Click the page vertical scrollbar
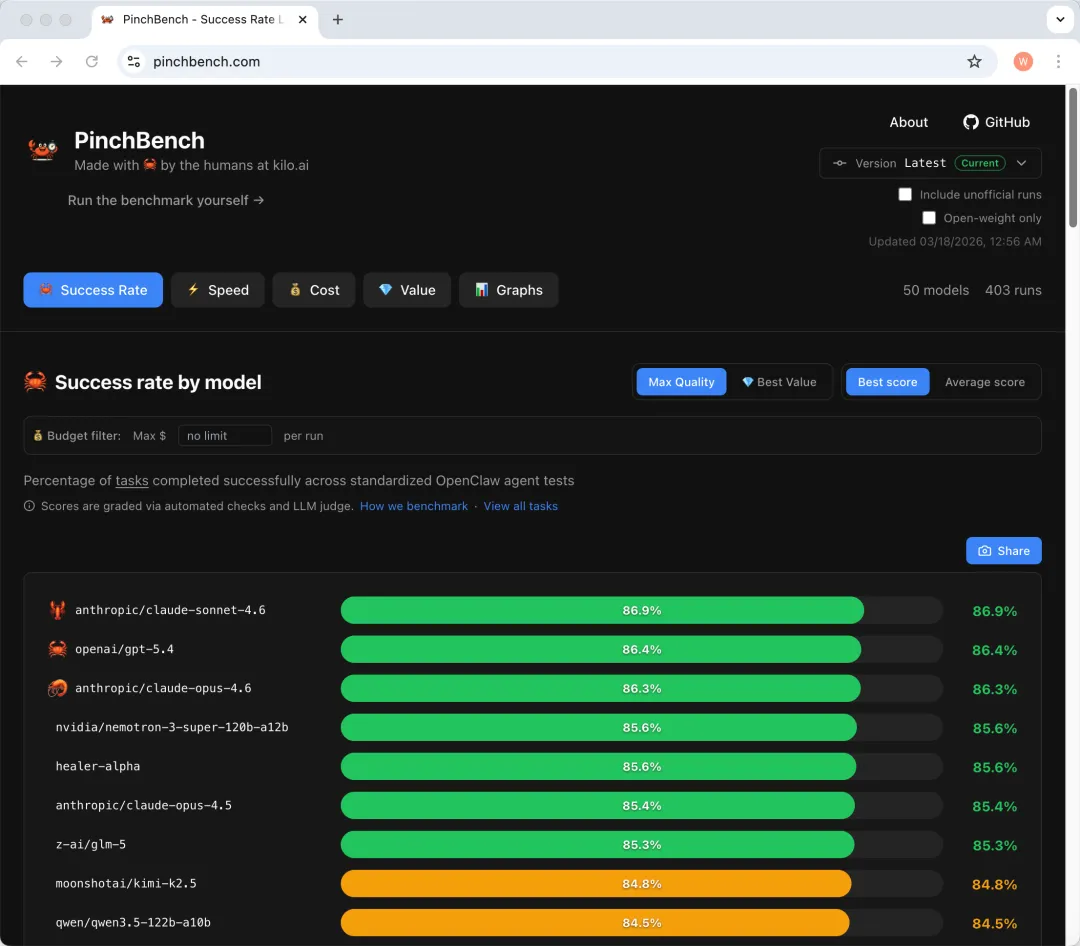Viewport: 1080px width, 946px height. click(1072, 157)
